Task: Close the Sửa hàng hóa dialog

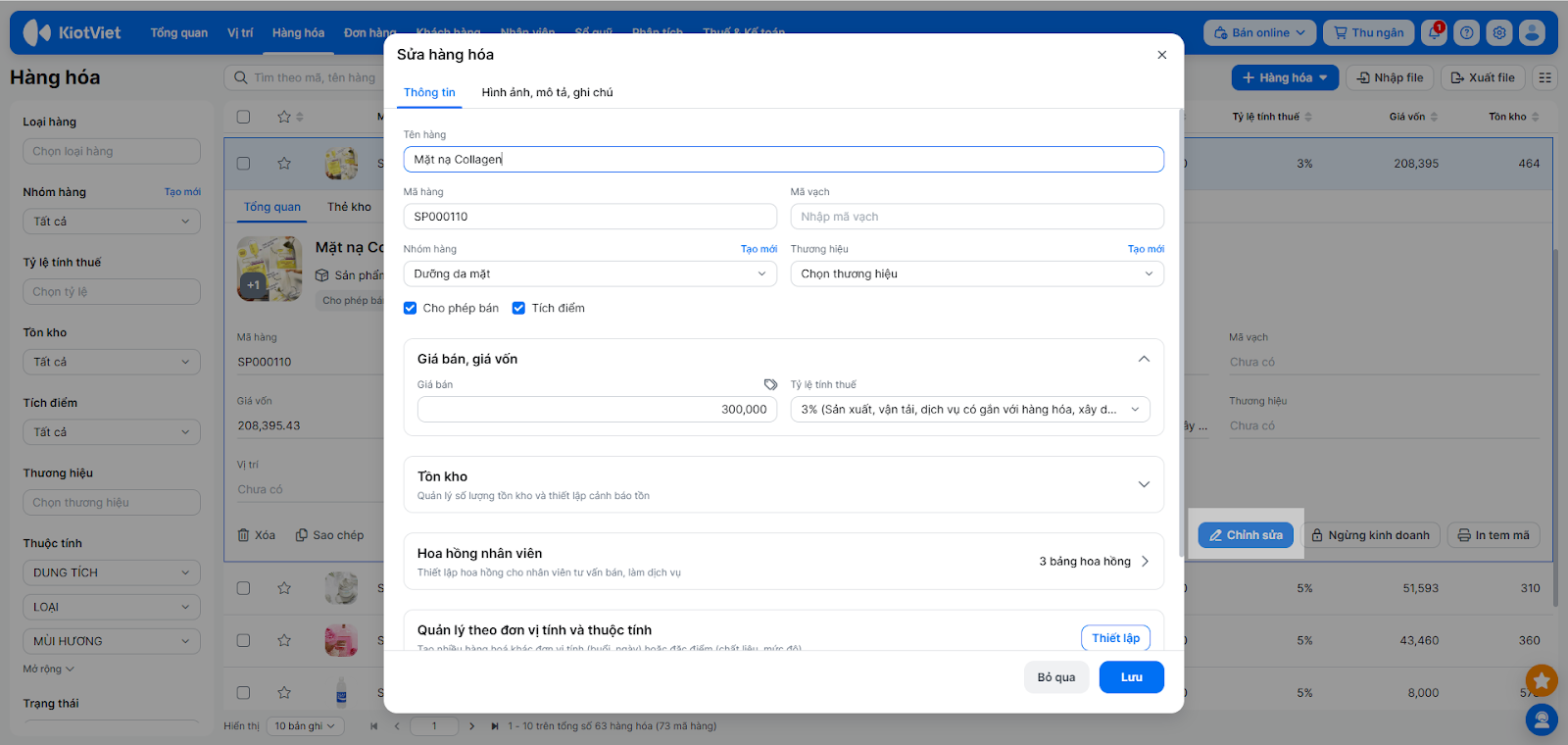Action: click(1162, 55)
